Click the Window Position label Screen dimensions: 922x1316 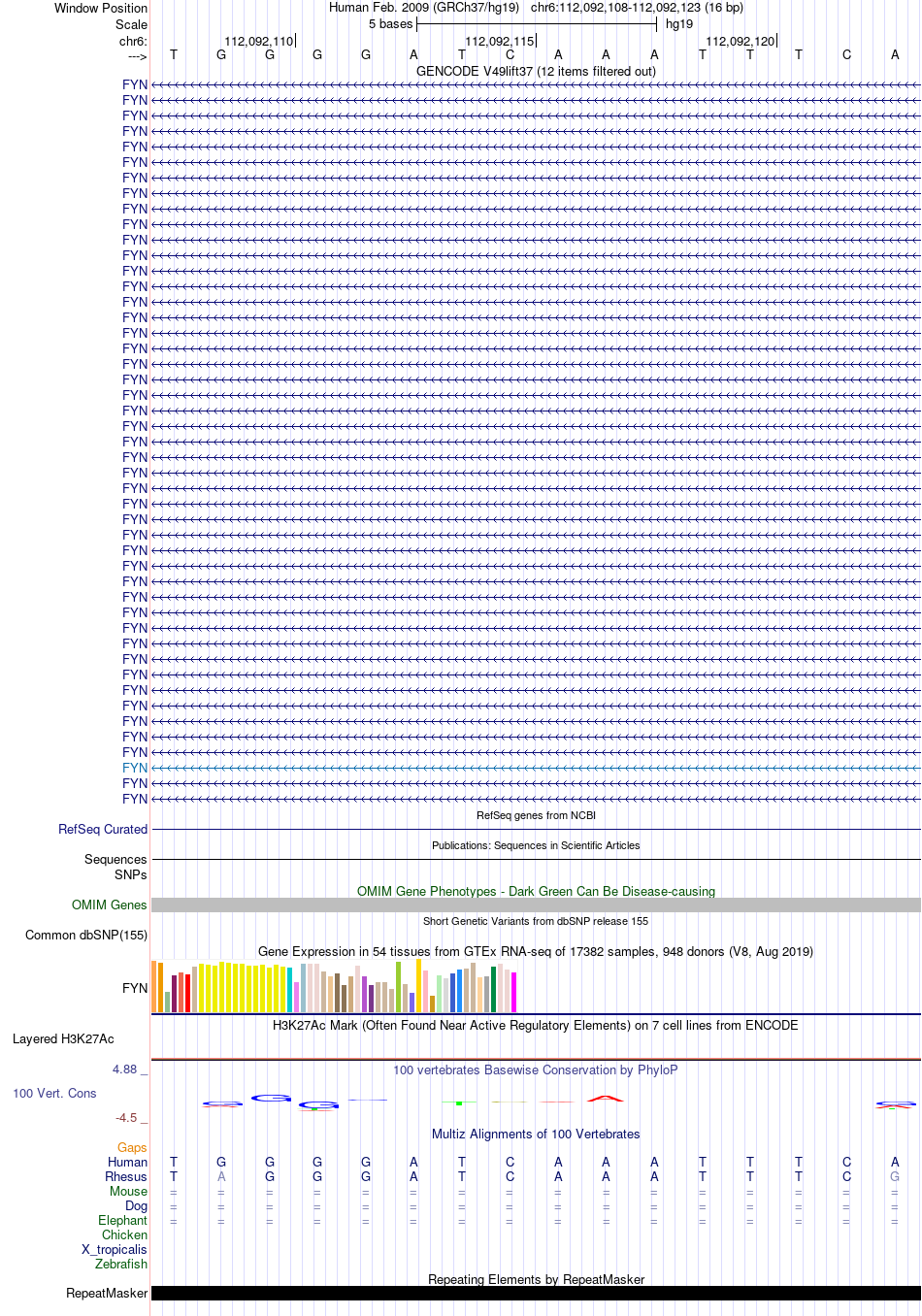[101, 8]
